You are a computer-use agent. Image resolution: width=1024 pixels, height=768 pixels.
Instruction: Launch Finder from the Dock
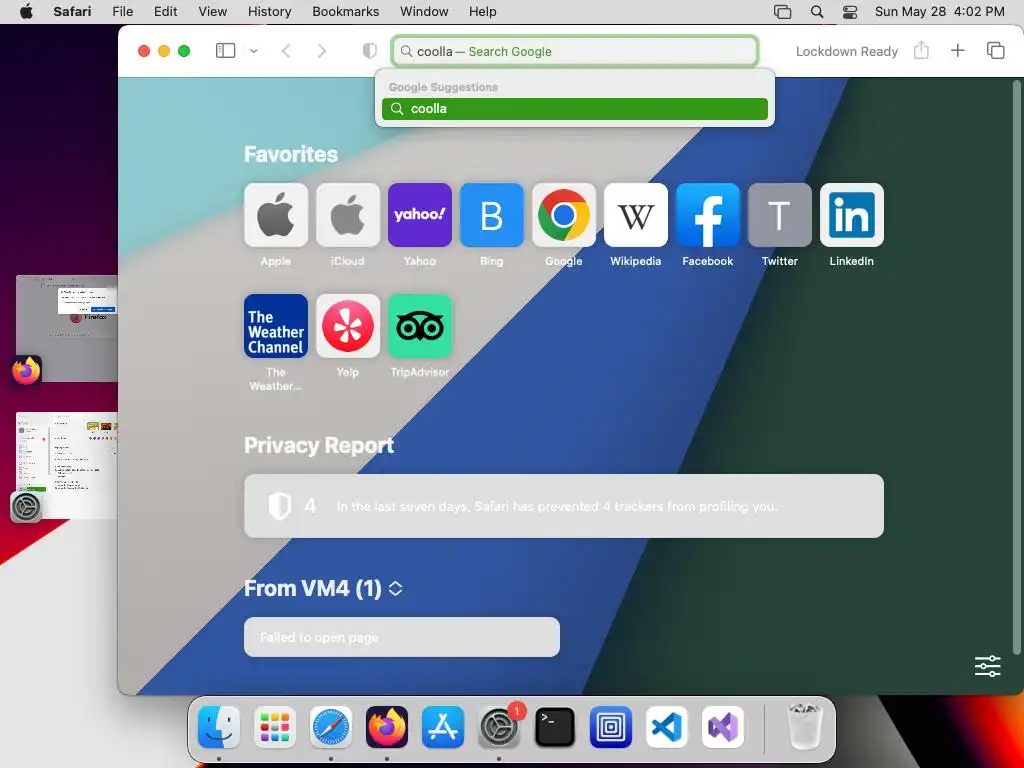click(219, 727)
